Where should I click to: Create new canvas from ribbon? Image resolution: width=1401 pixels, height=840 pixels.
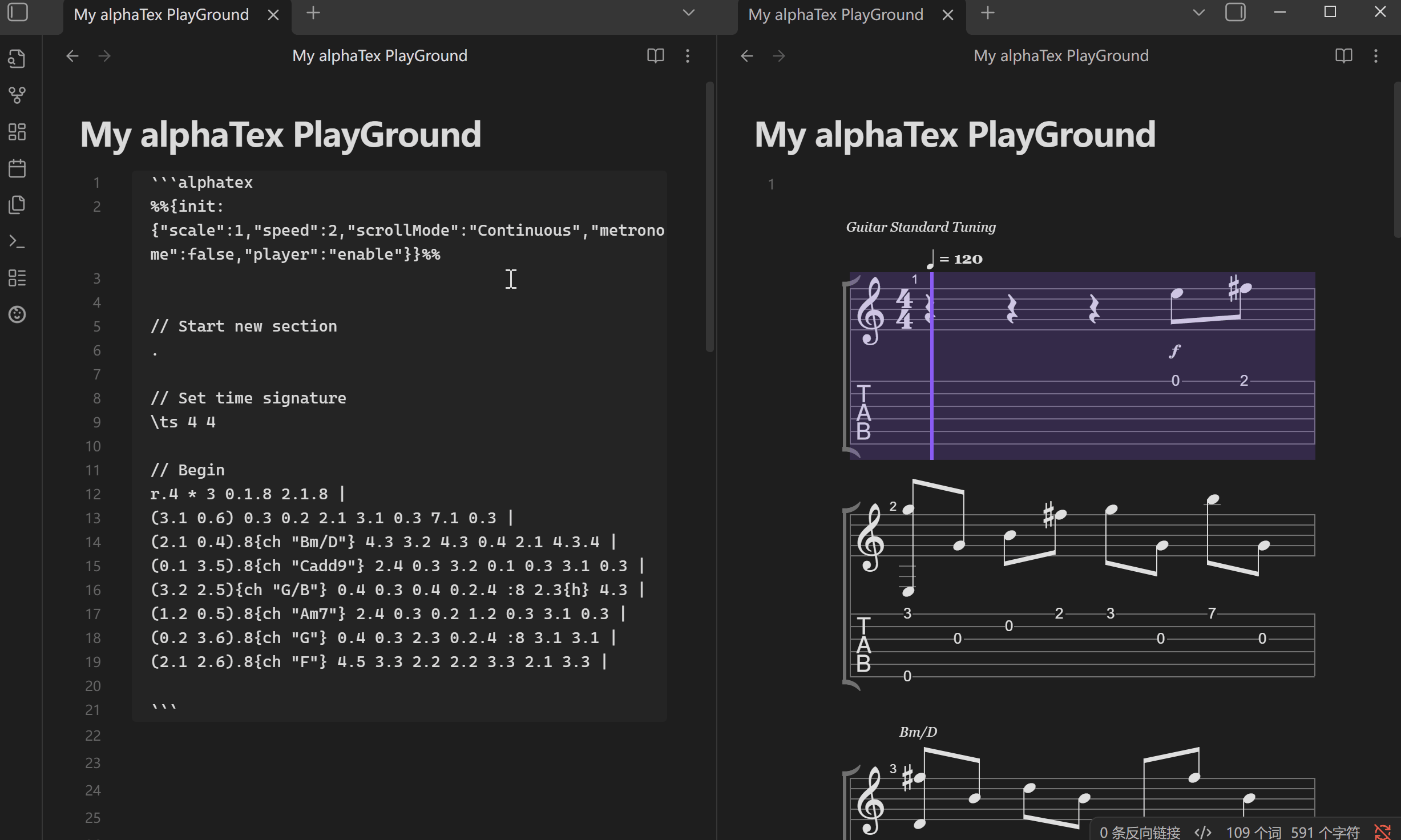click(17, 132)
